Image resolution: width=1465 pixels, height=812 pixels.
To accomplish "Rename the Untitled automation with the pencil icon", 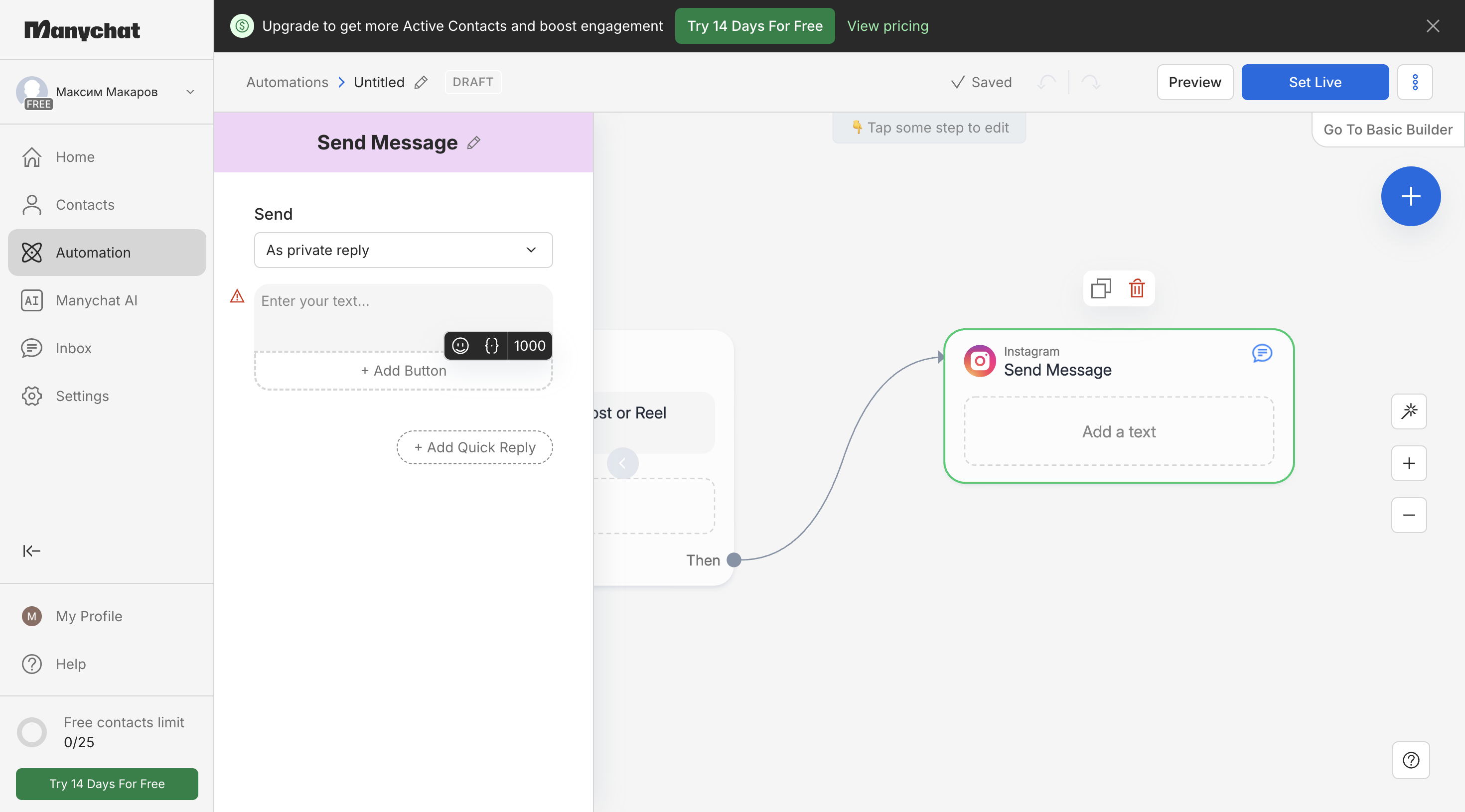I will 421,82.
